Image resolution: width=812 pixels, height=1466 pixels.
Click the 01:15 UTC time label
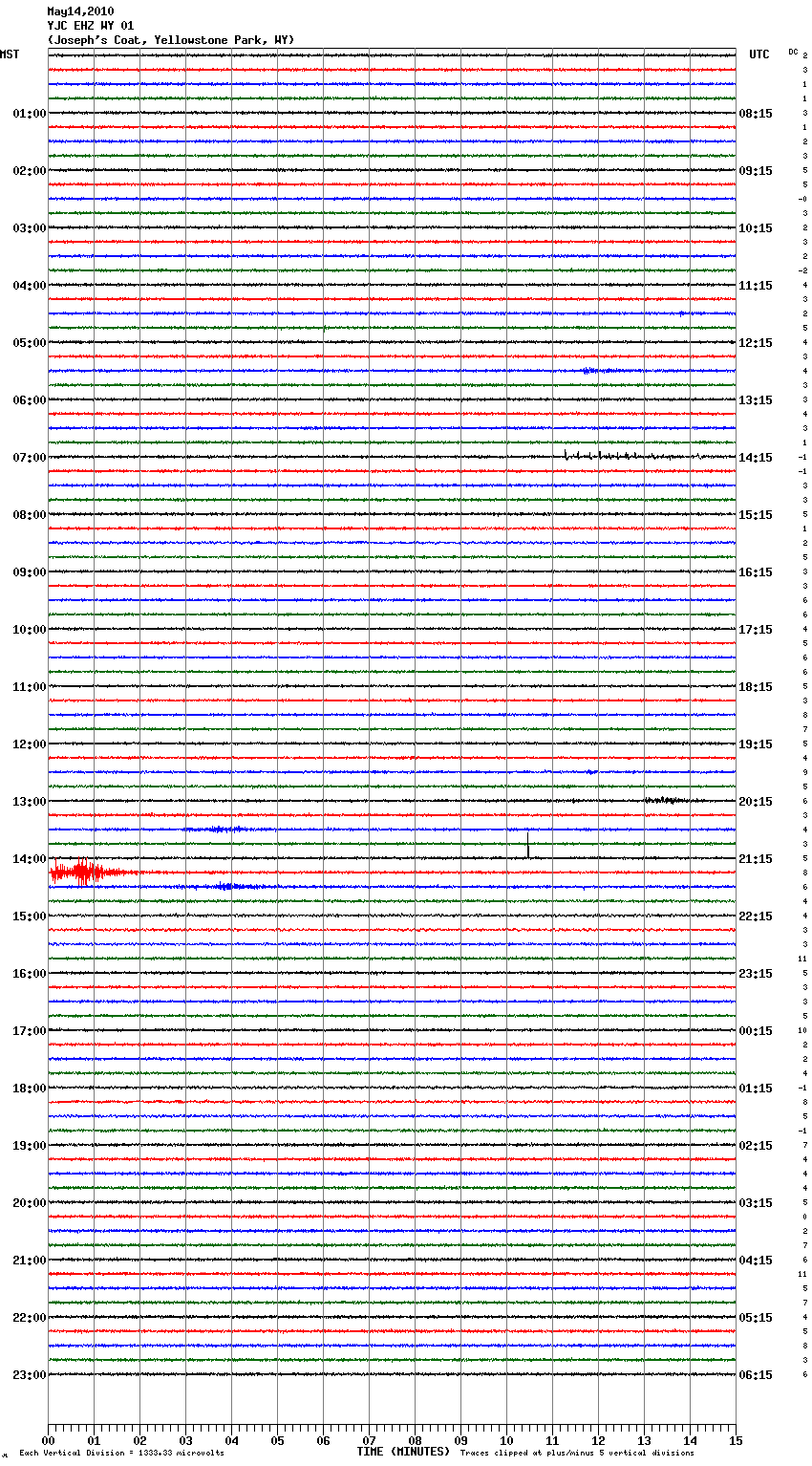[x=756, y=1089]
